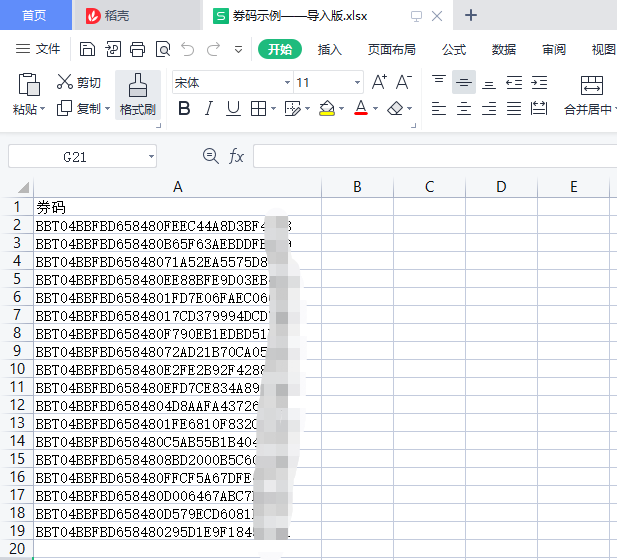Click the insert function fx icon

click(x=236, y=156)
